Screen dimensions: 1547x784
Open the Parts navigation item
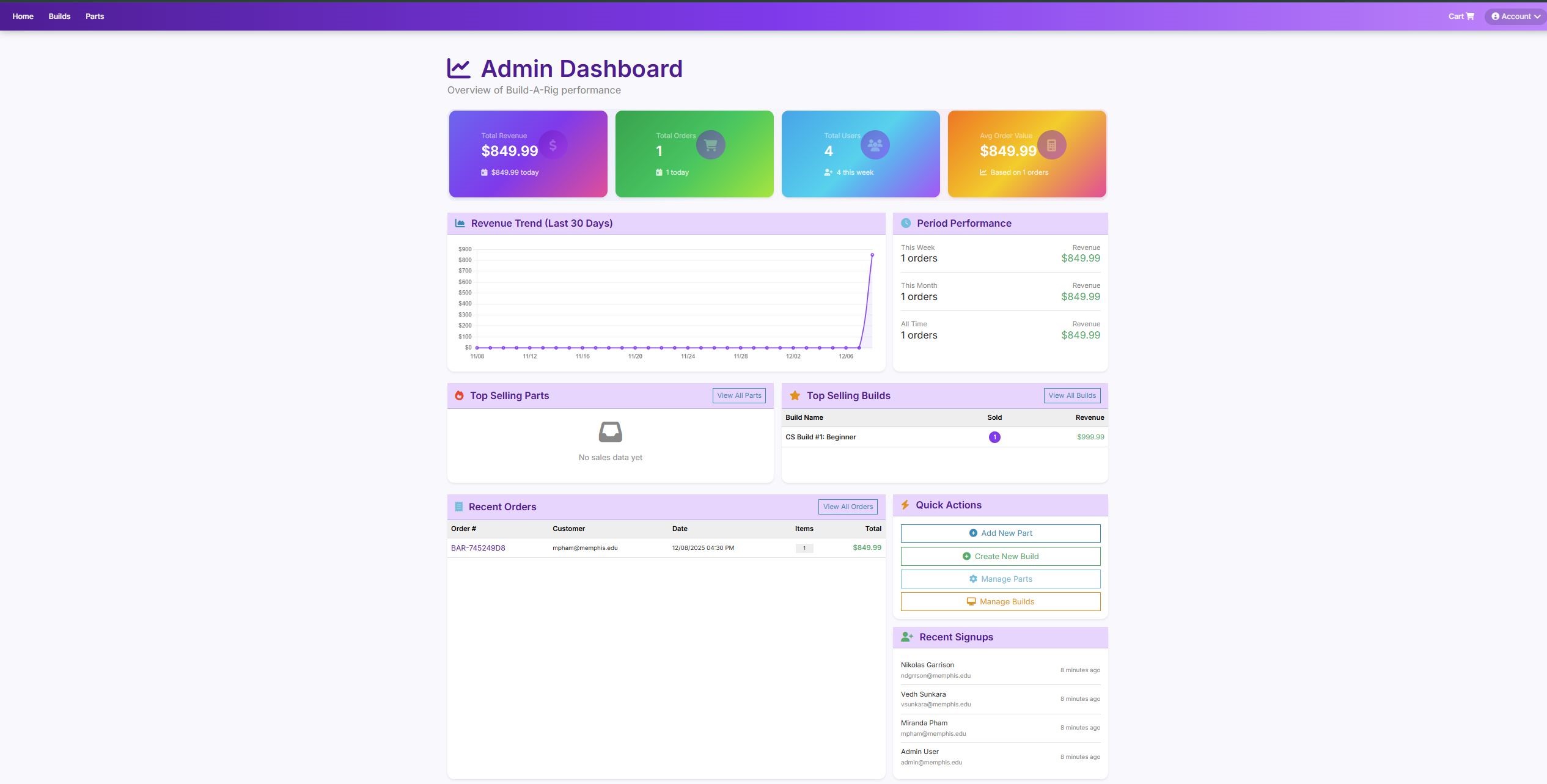click(95, 16)
